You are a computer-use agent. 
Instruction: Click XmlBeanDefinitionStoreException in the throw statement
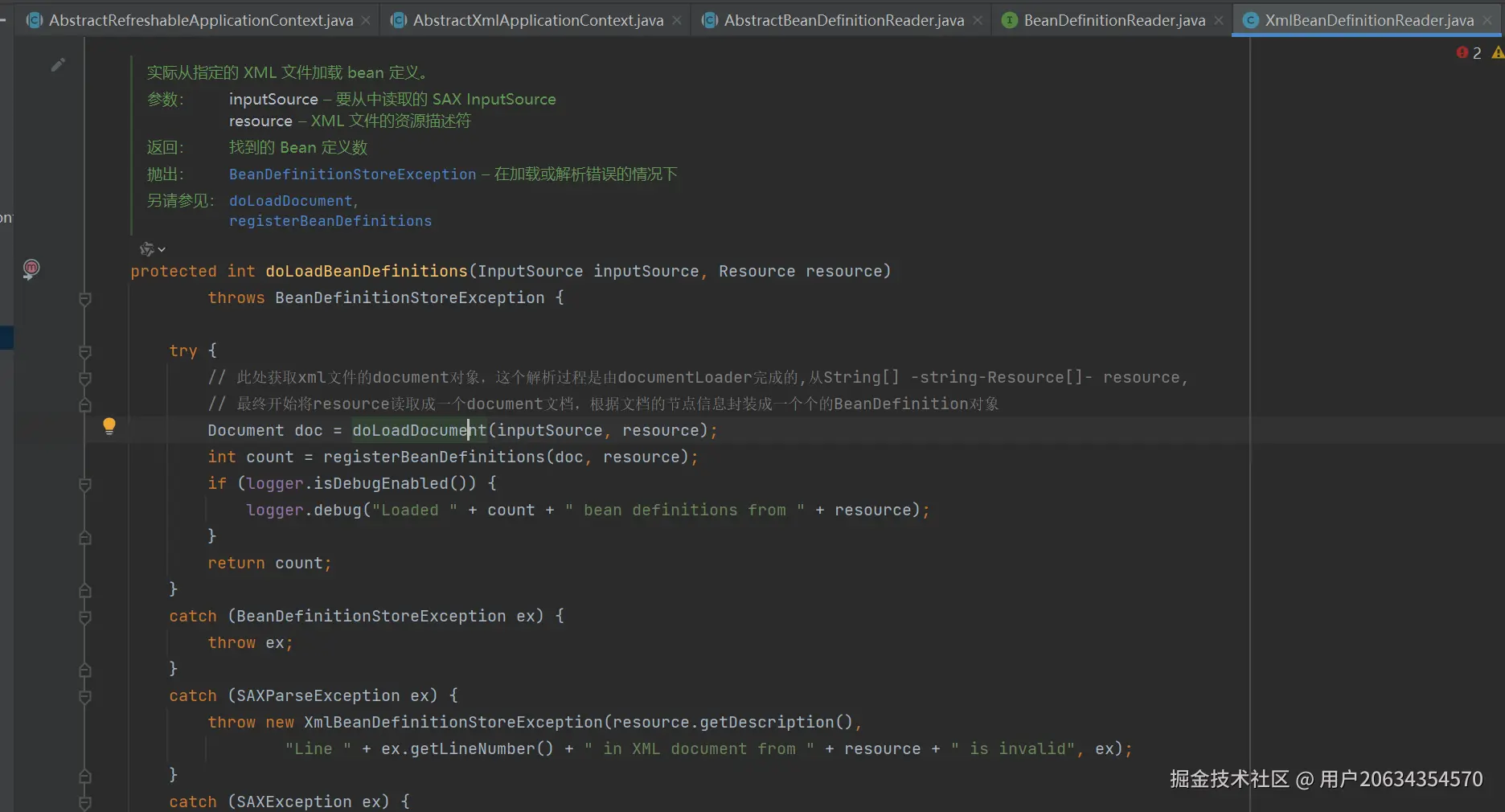click(453, 722)
